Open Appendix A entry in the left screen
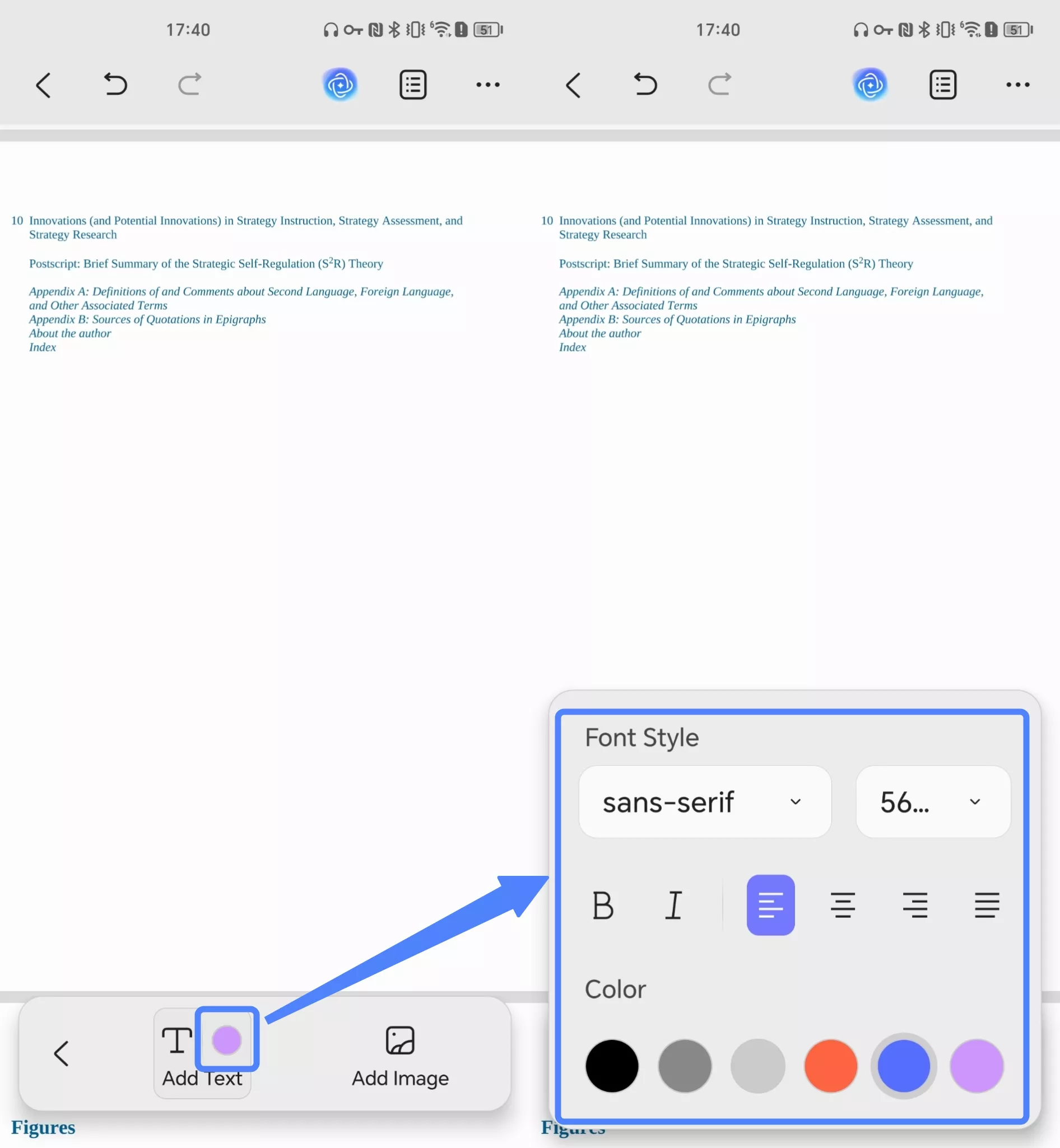Image resolution: width=1060 pixels, height=1148 pixels. 241,298
